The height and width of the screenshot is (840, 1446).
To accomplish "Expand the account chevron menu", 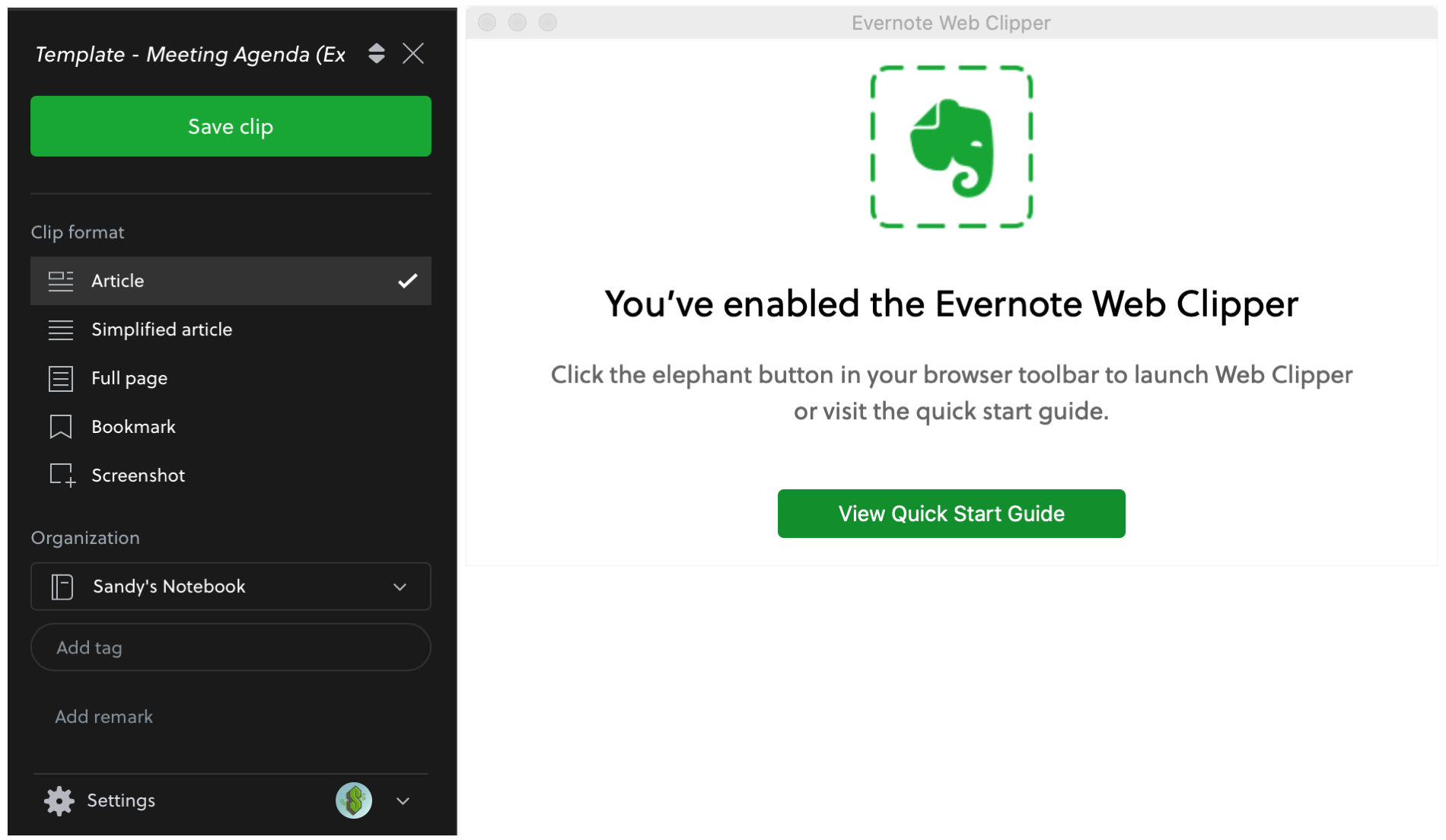I will click(x=403, y=801).
